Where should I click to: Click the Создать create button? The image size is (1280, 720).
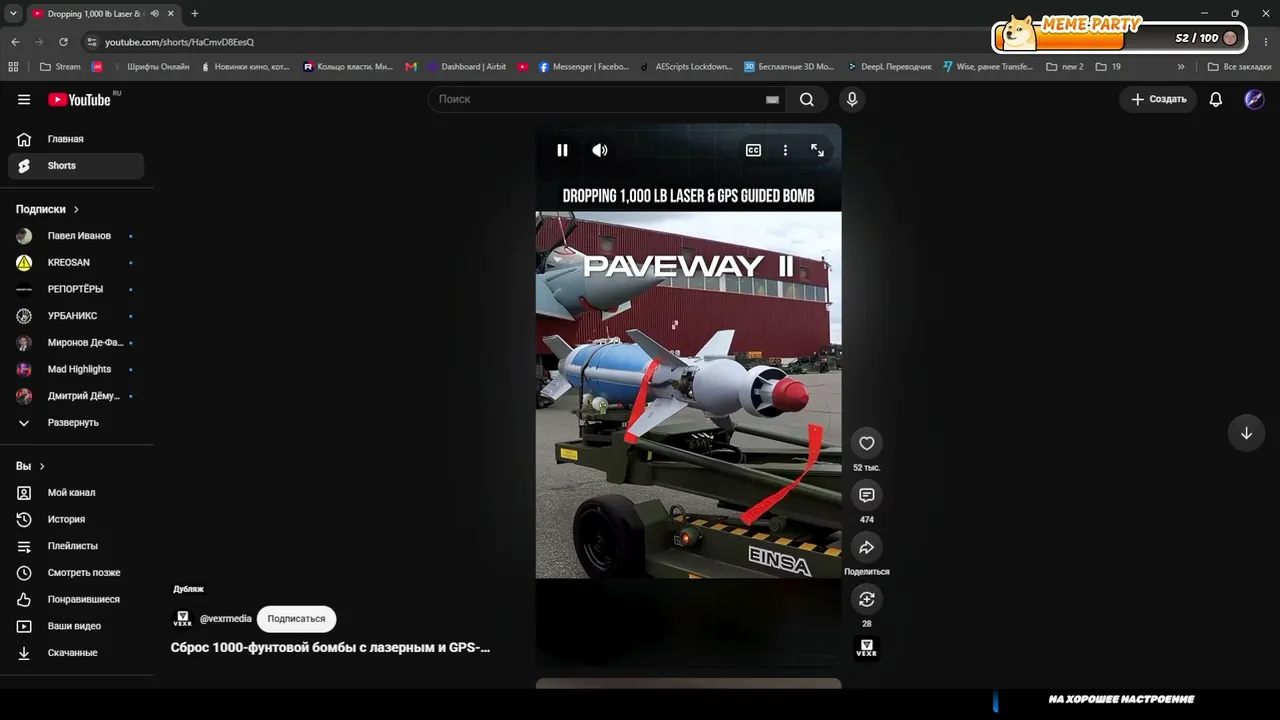coord(1158,99)
